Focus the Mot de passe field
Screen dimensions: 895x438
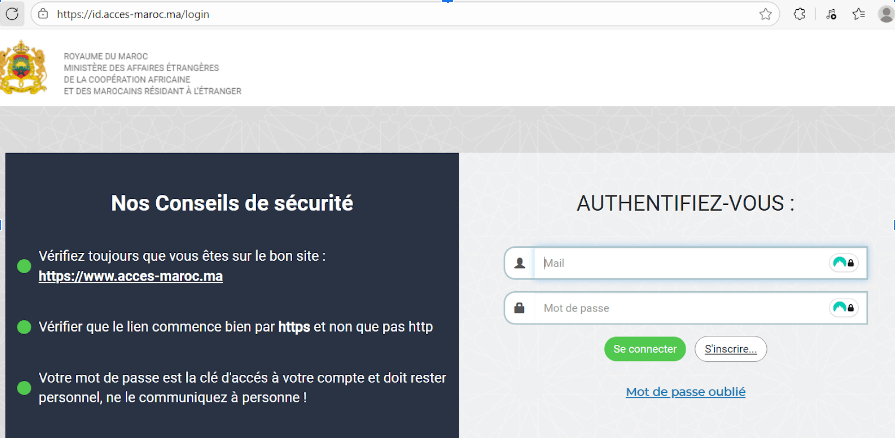click(680, 308)
